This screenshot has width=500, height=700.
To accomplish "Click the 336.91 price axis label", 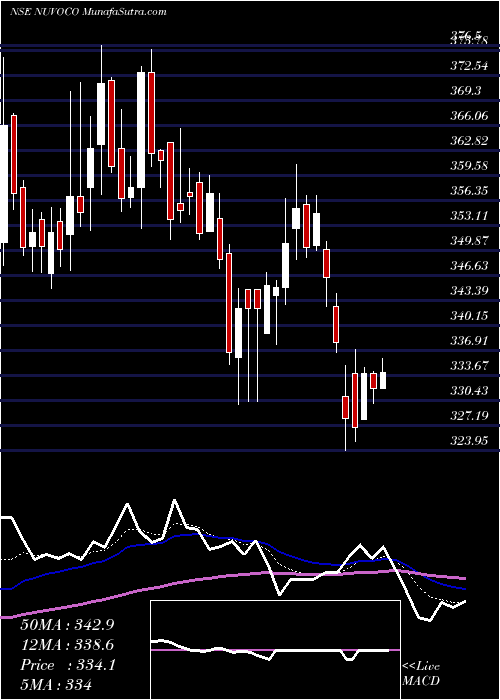I will (x=468, y=341).
